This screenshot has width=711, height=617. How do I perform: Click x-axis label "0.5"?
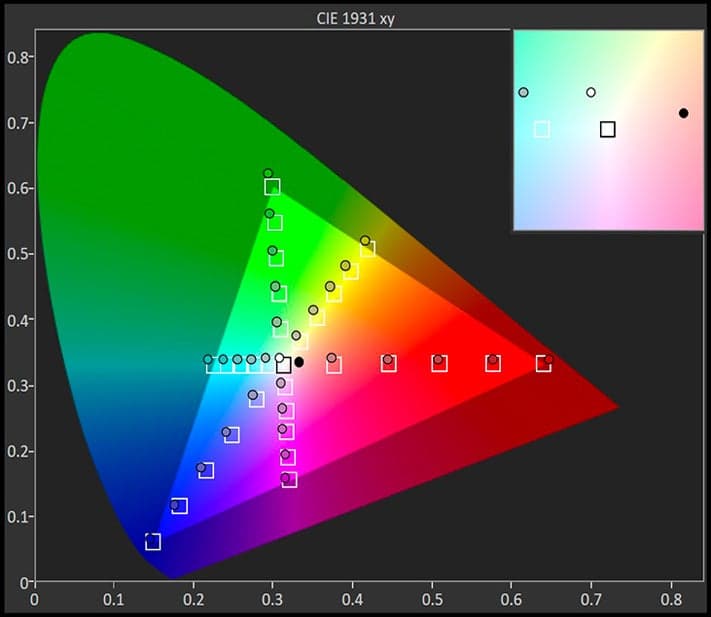[432, 600]
